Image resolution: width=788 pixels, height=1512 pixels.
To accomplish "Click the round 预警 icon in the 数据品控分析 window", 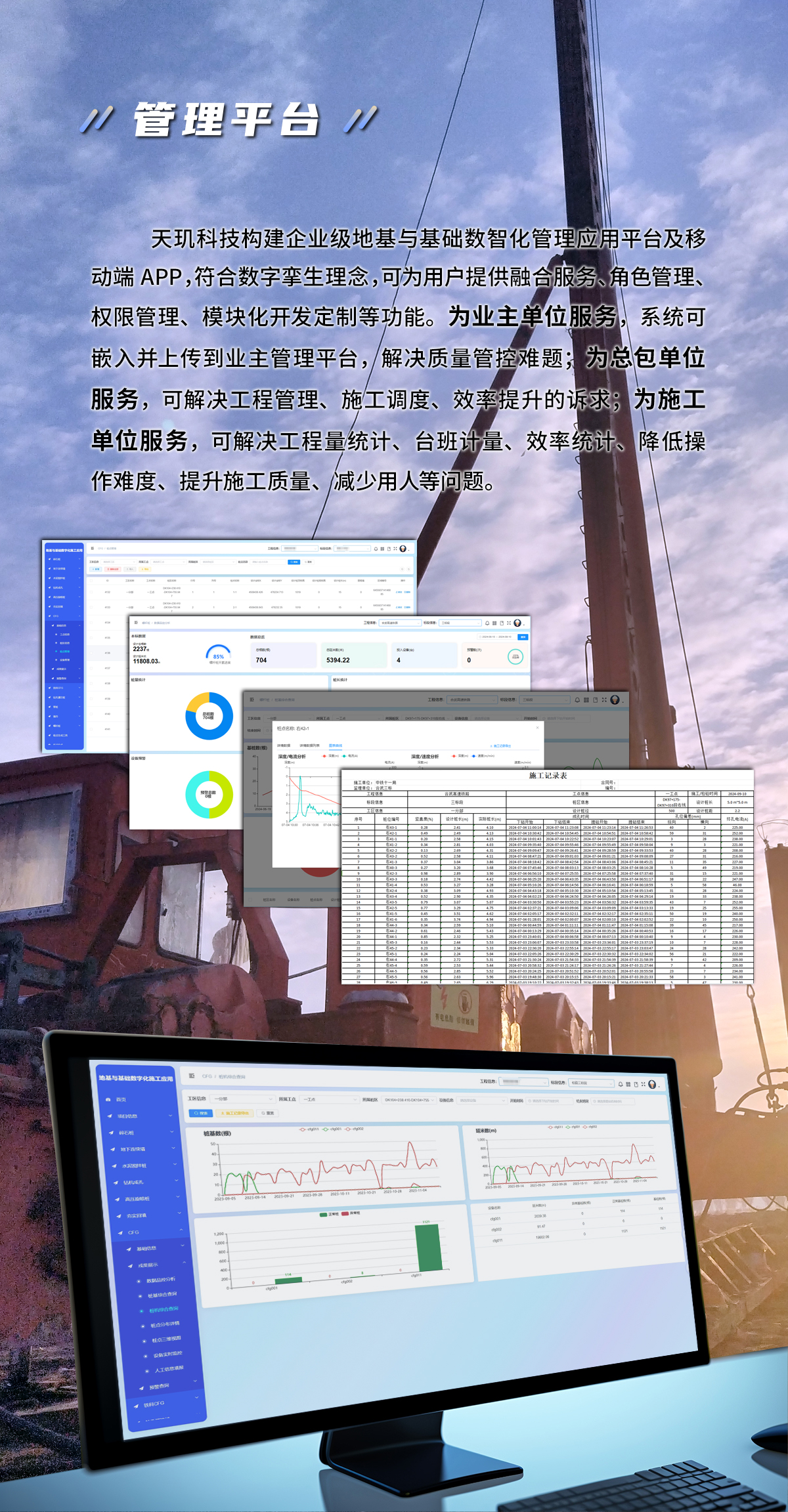I will tap(515, 657).
